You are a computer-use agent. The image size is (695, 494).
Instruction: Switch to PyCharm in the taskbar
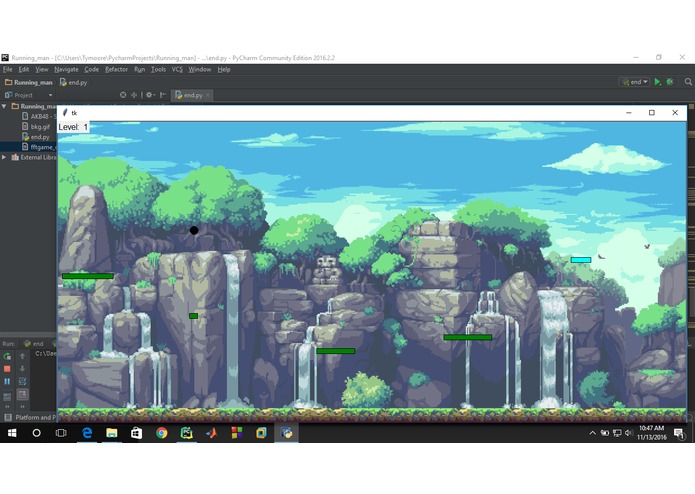(x=187, y=433)
